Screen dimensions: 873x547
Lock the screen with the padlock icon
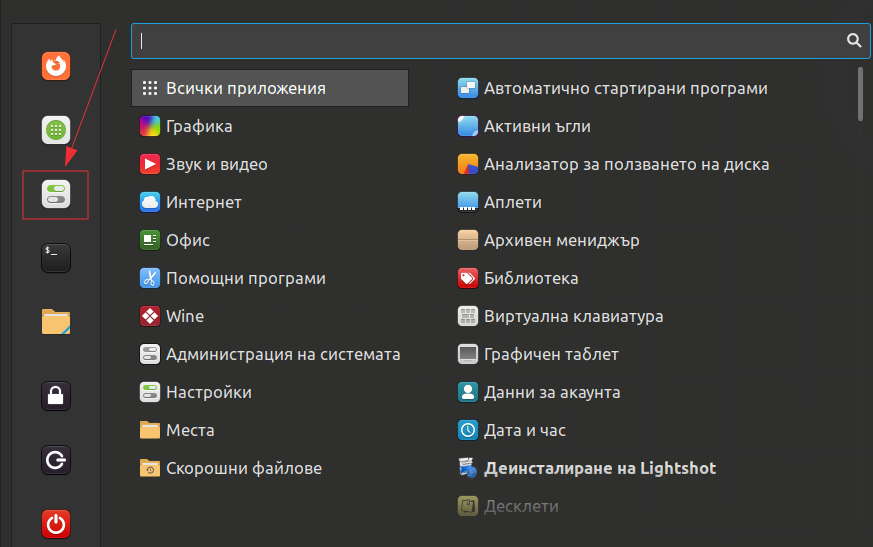(x=56, y=396)
